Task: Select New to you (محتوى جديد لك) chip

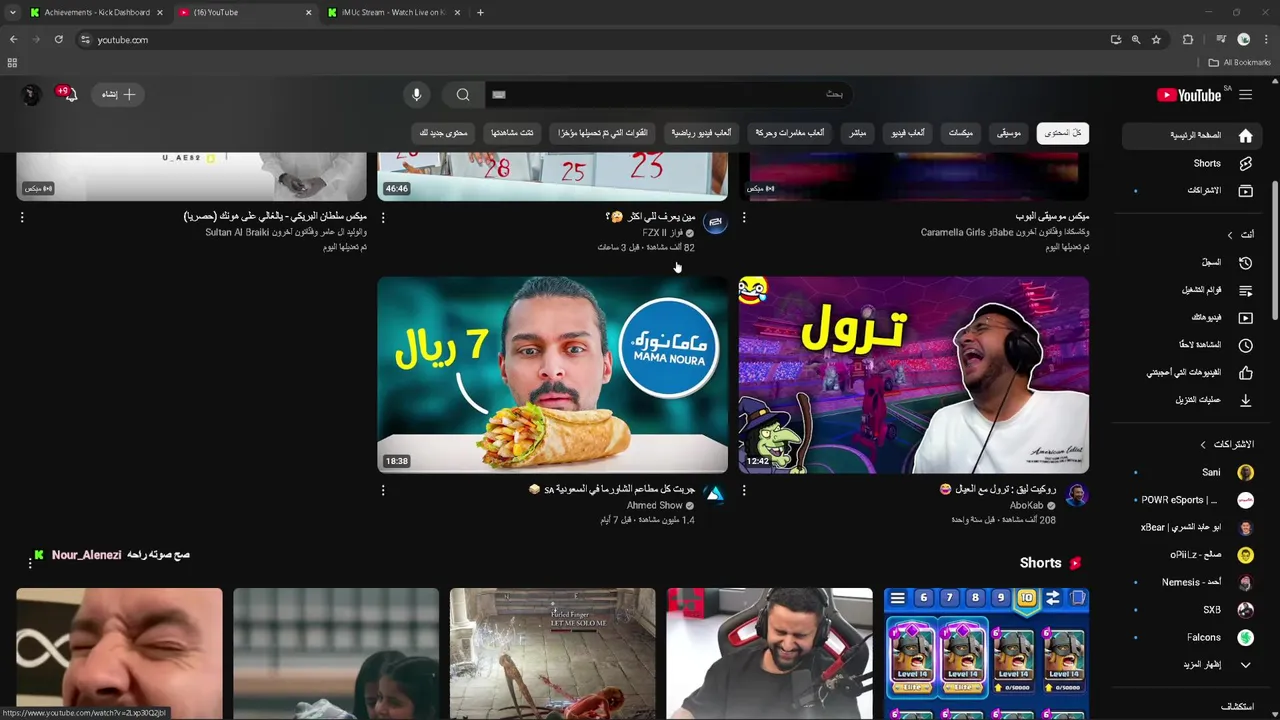Action: 443,133
